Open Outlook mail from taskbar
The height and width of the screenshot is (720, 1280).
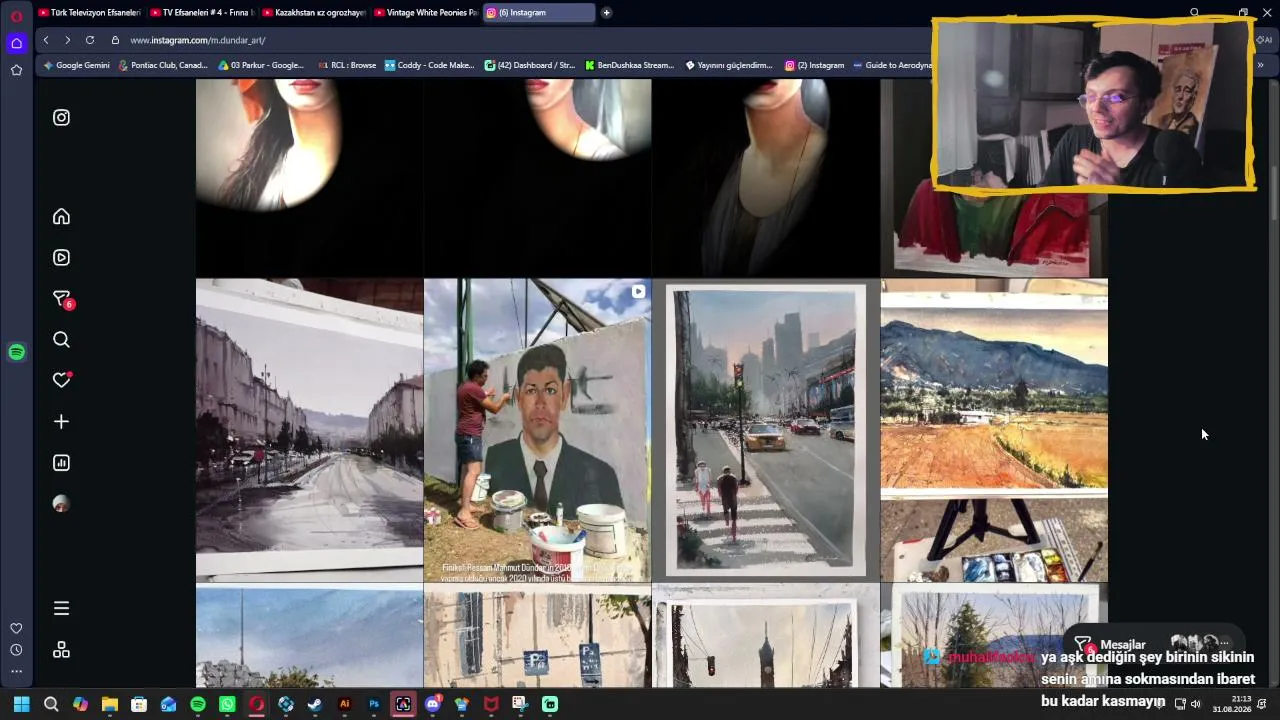click(168, 704)
